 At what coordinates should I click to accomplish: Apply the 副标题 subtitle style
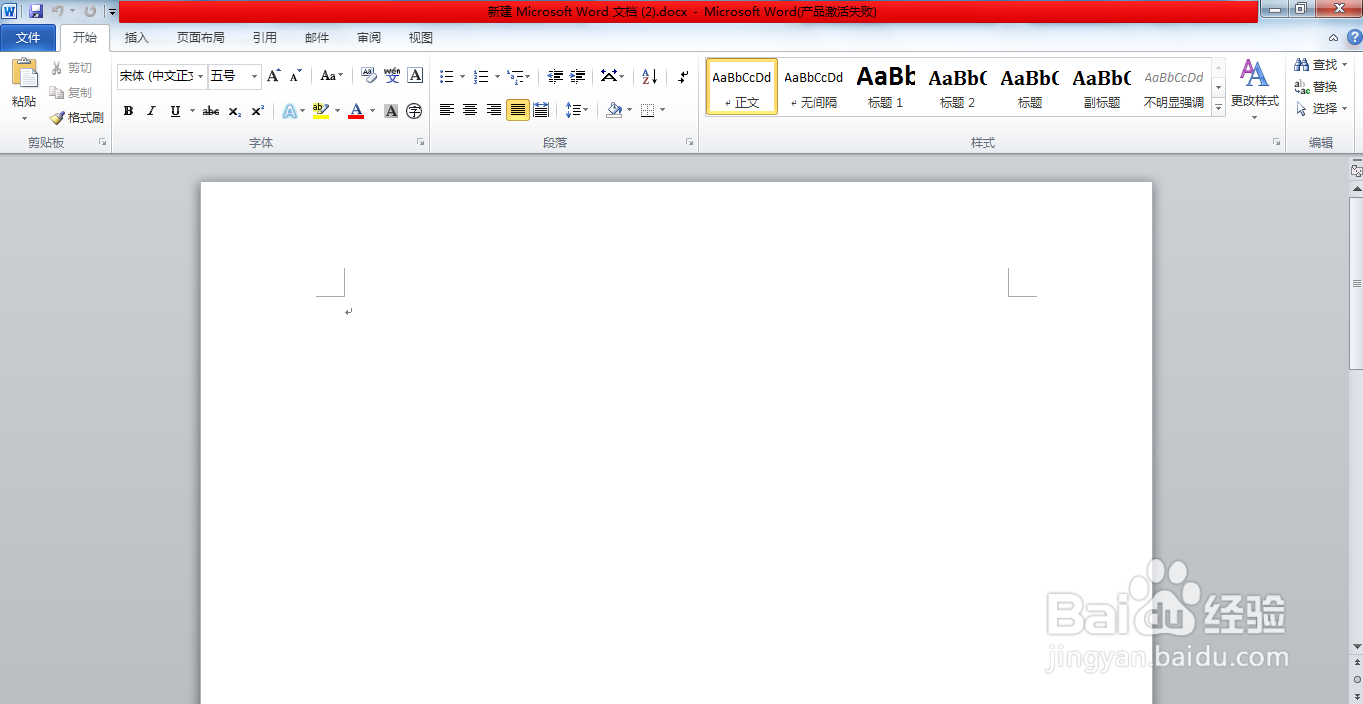[x=1102, y=86]
